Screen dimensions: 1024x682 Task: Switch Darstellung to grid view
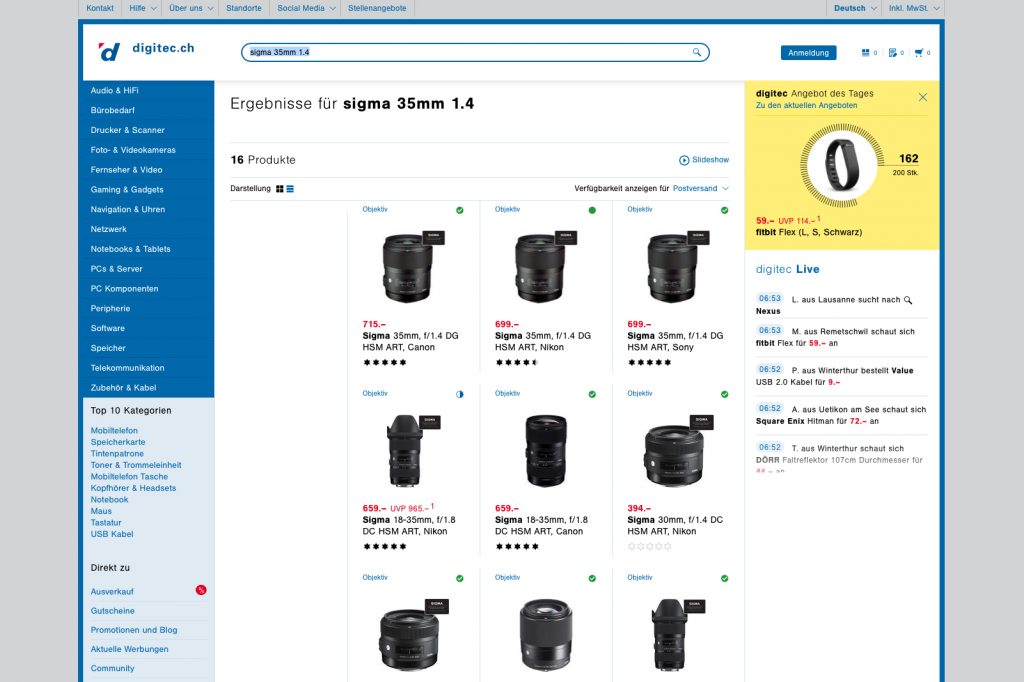pos(280,189)
